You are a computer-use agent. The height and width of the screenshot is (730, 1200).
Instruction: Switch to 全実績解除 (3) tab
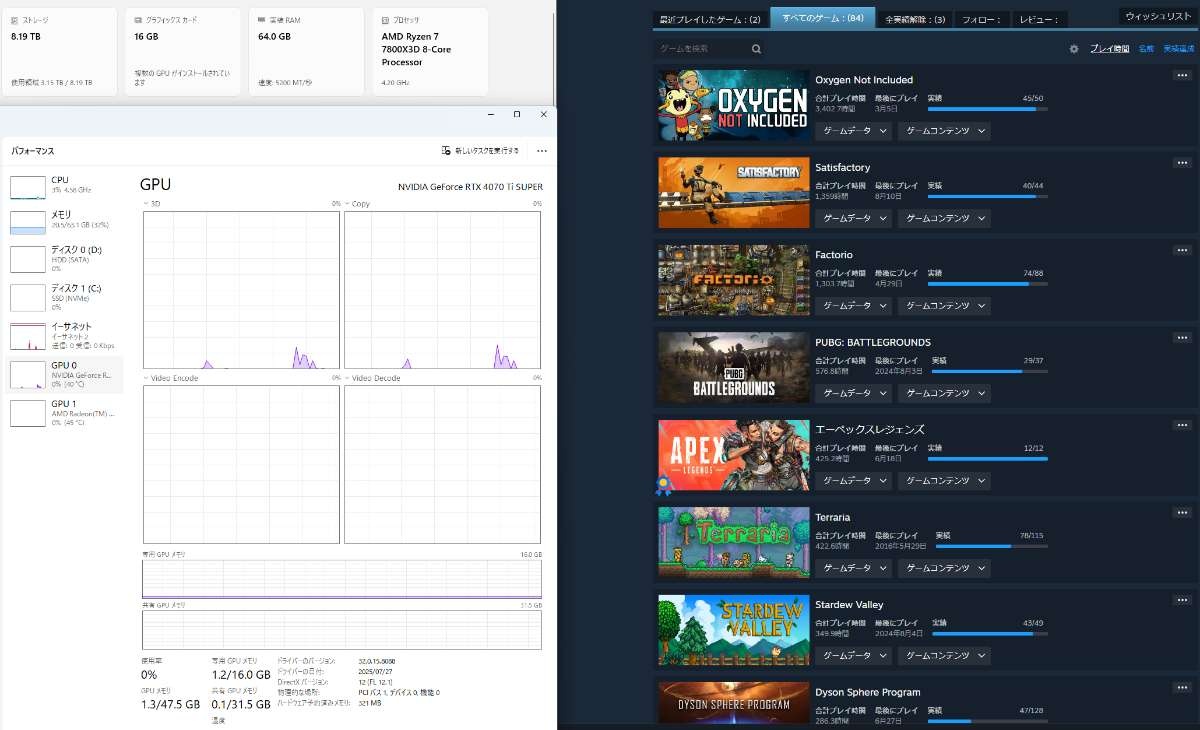(915, 19)
